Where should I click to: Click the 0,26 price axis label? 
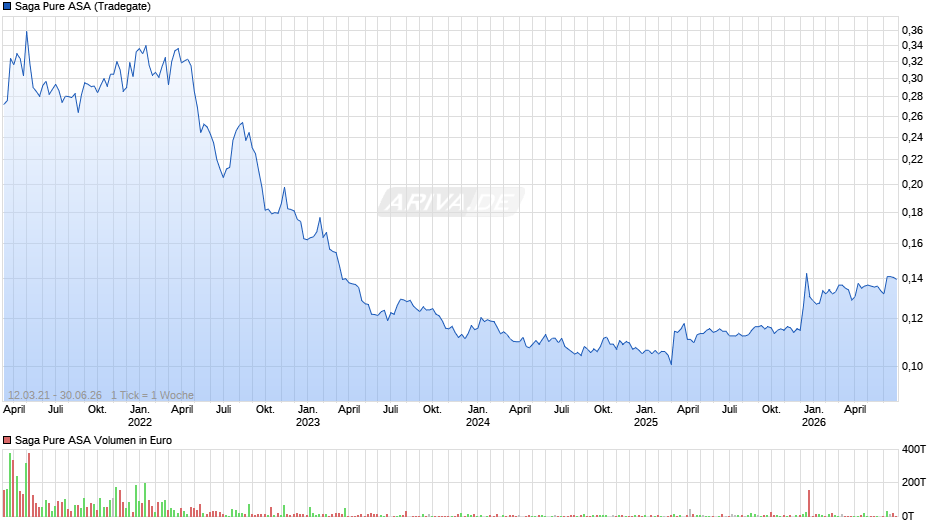[912, 116]
